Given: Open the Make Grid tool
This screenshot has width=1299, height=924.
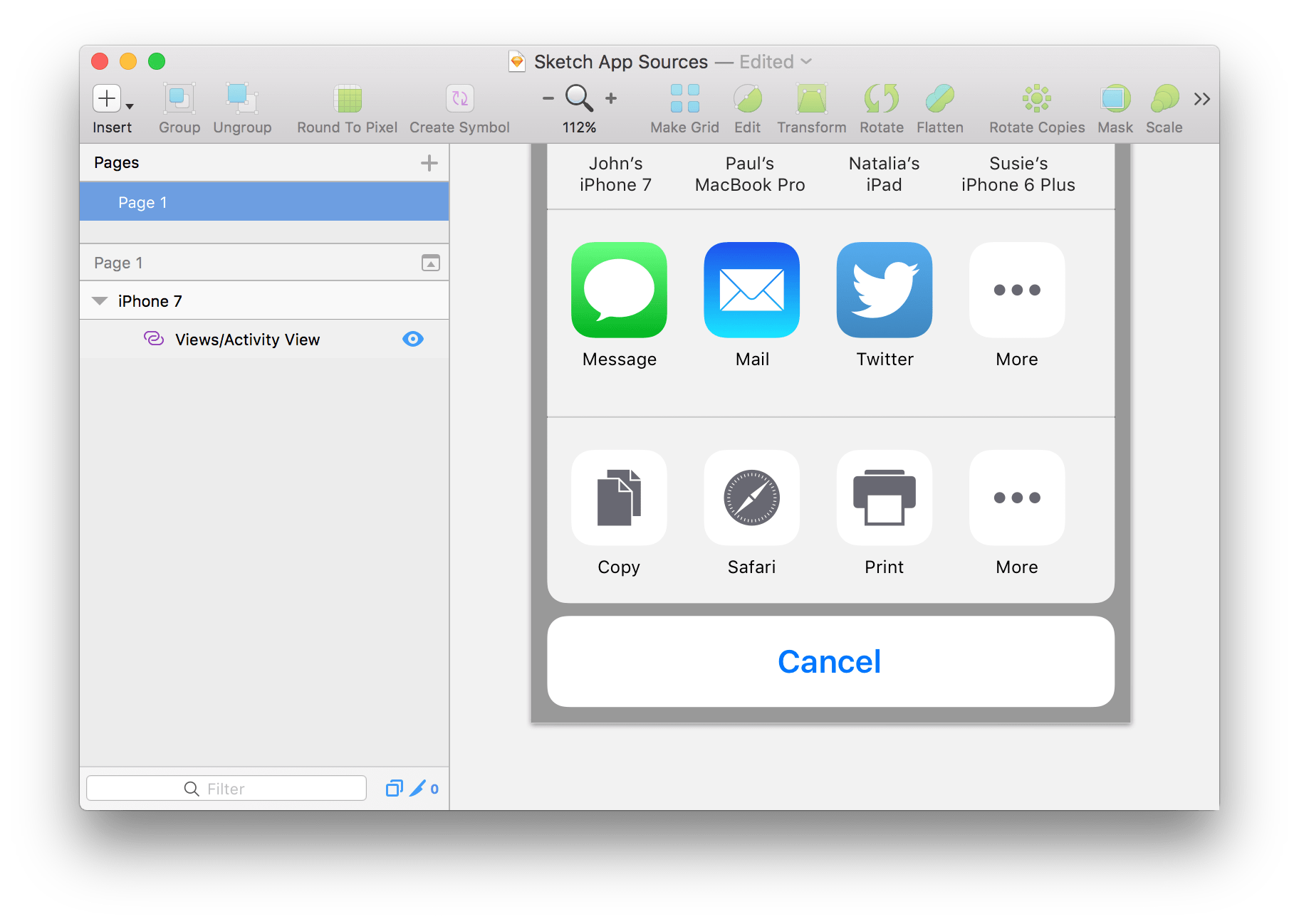Looking at the screenshot, I should point(683,100).
